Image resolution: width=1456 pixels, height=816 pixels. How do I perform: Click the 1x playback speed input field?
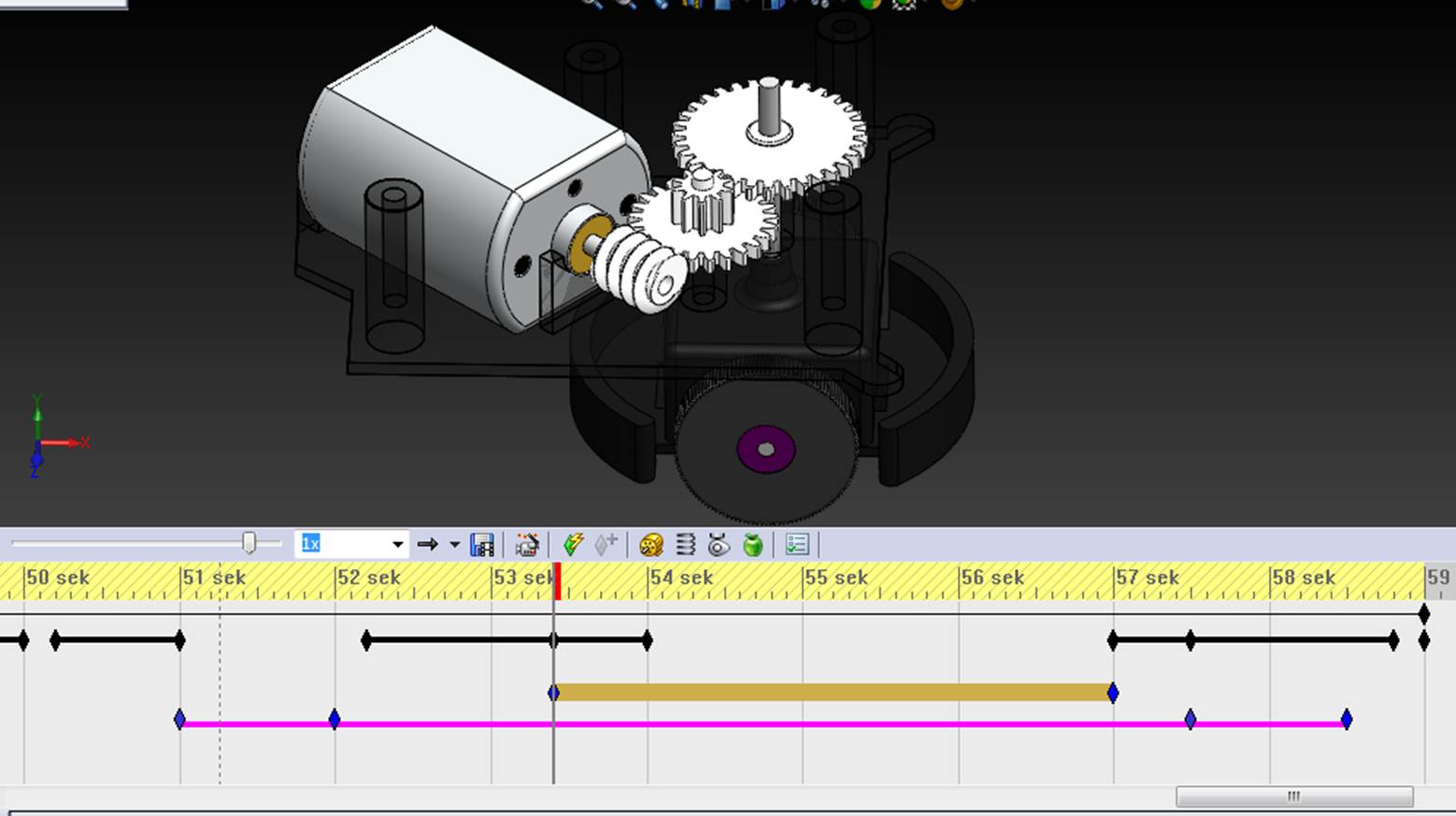point(343,544)
